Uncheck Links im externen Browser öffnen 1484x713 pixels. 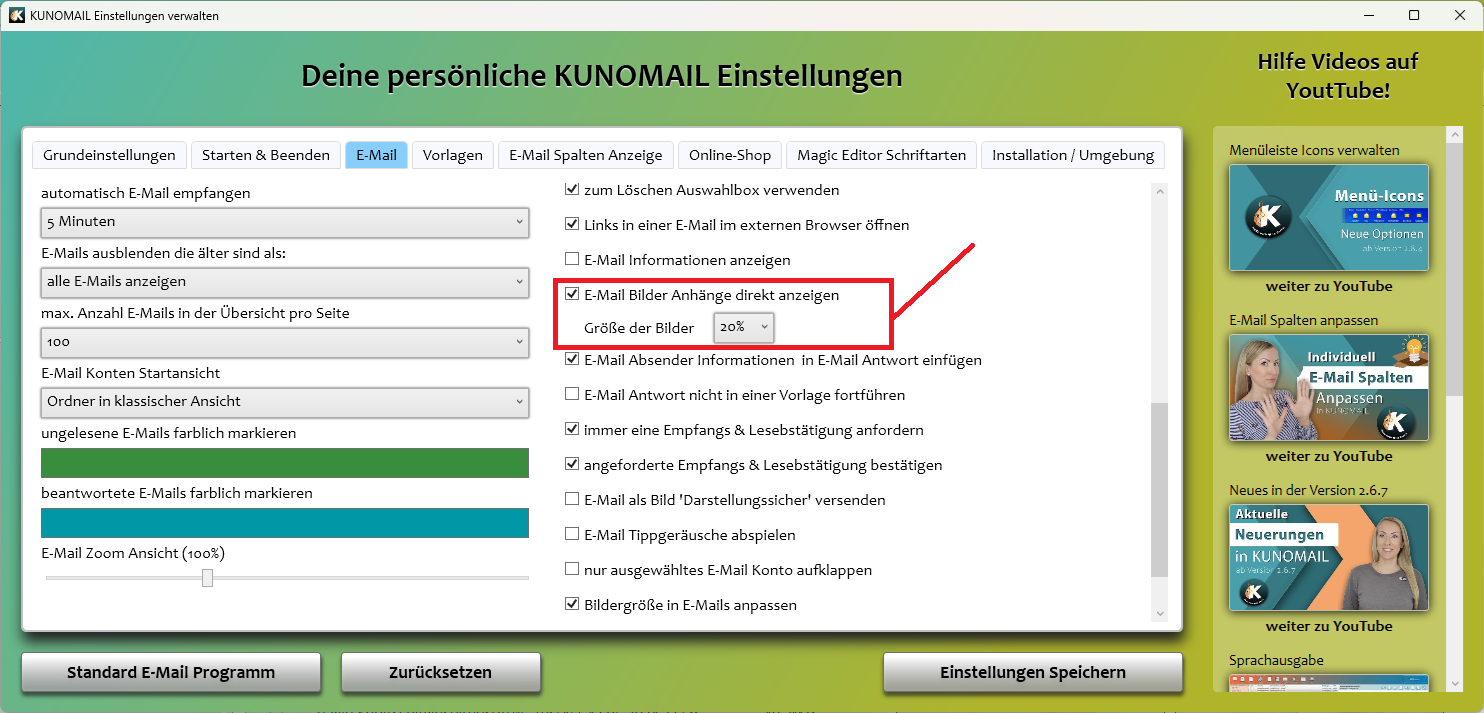(572, 225)
